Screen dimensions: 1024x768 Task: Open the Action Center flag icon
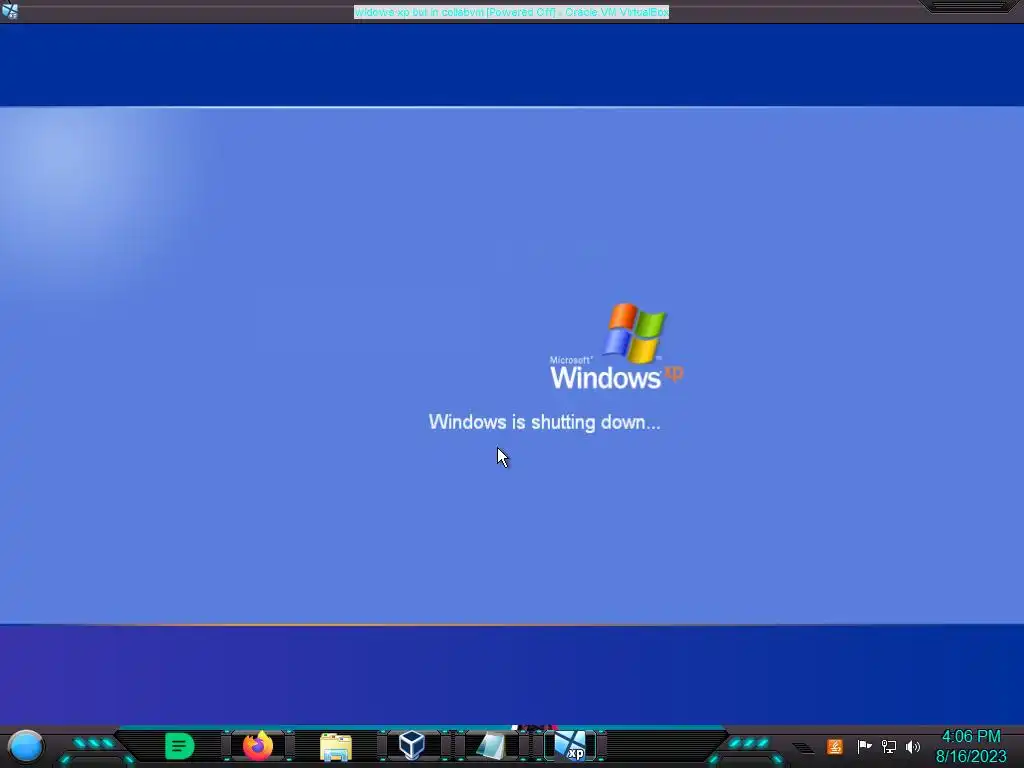coord(864,746)
